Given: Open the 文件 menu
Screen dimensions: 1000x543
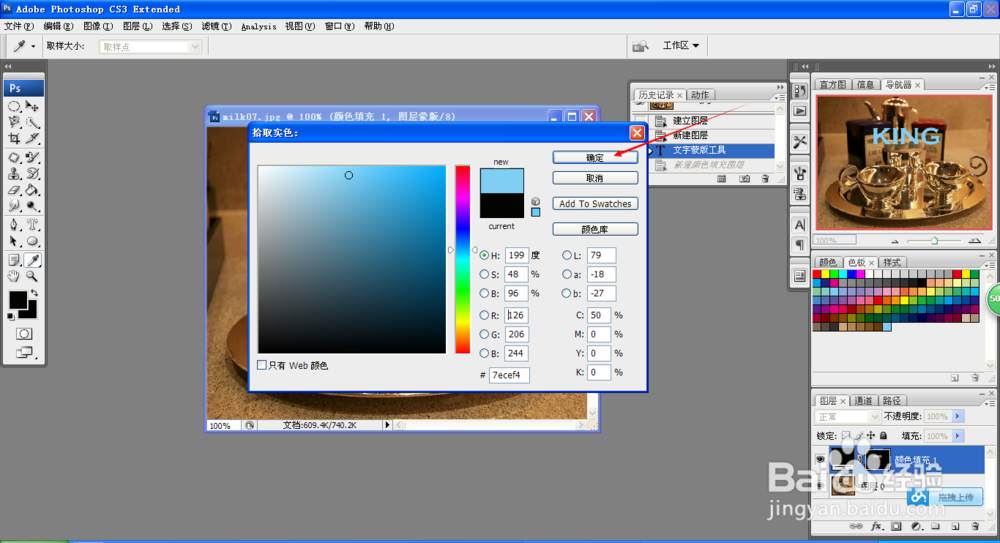Looking at the screenshot, I should 18,26.
